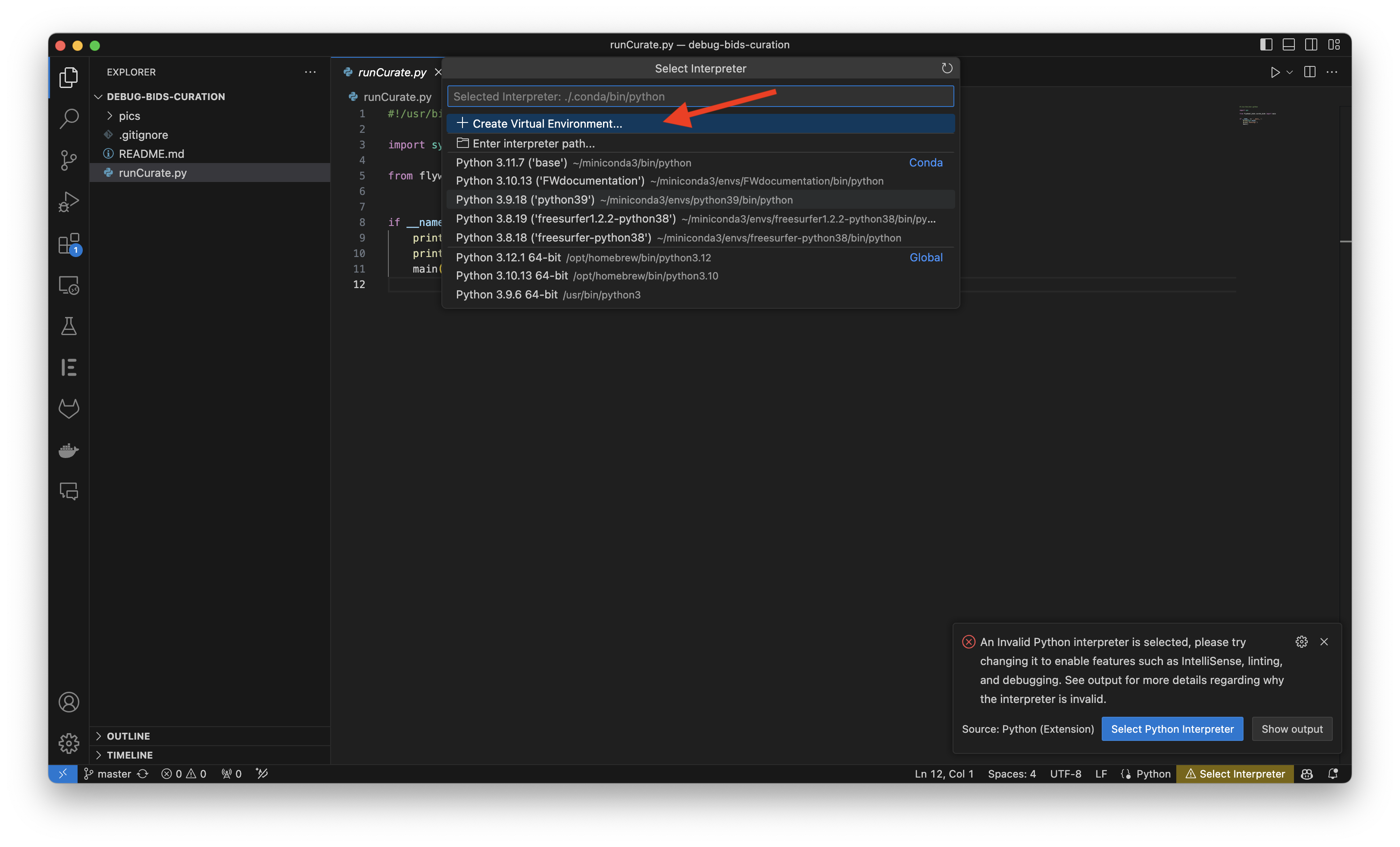
Task: Open .gitignore in the explorer
Action: [x=209, y=135]
